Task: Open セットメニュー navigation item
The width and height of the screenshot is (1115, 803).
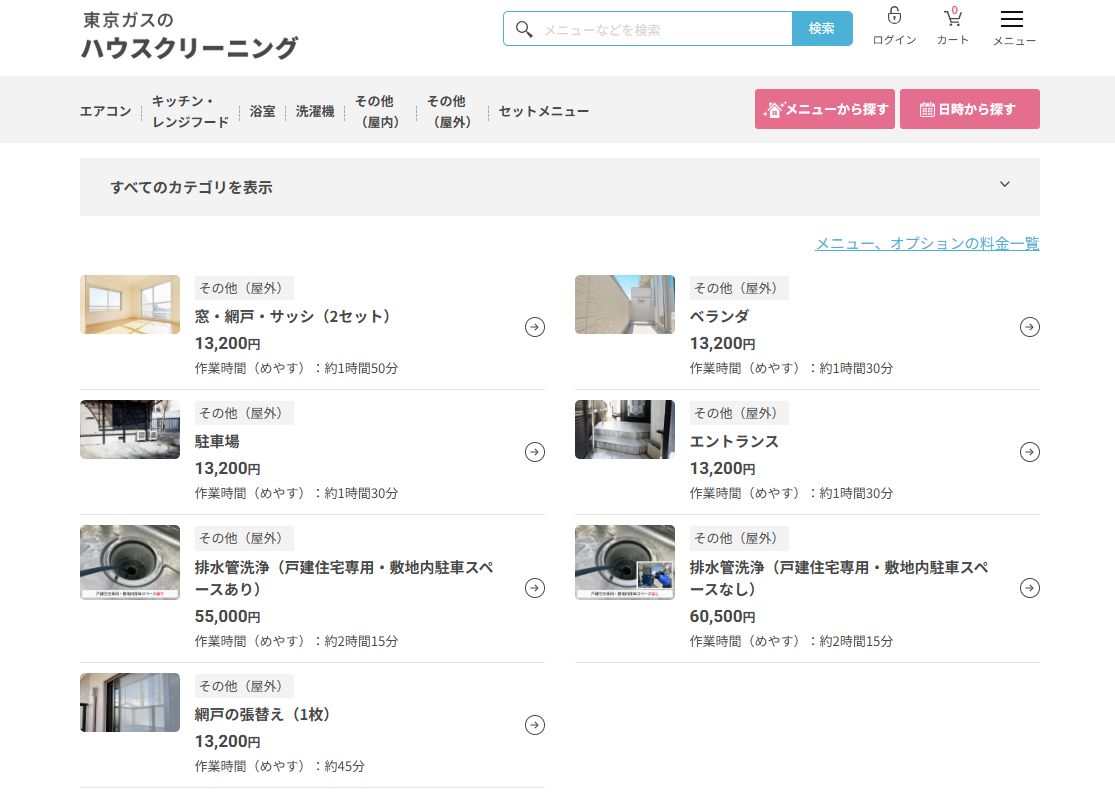Action: pyautogui.click(x=544, y=111)
